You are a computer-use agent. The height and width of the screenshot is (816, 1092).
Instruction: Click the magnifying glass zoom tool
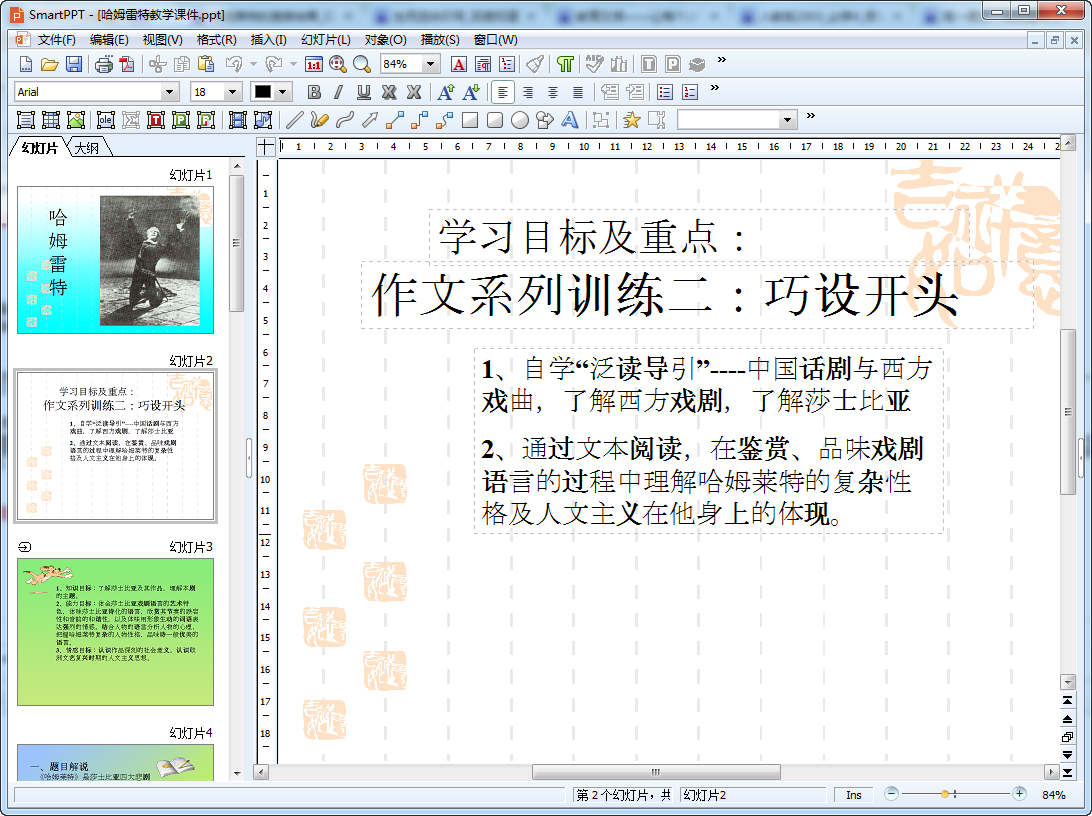click(361, 65)
